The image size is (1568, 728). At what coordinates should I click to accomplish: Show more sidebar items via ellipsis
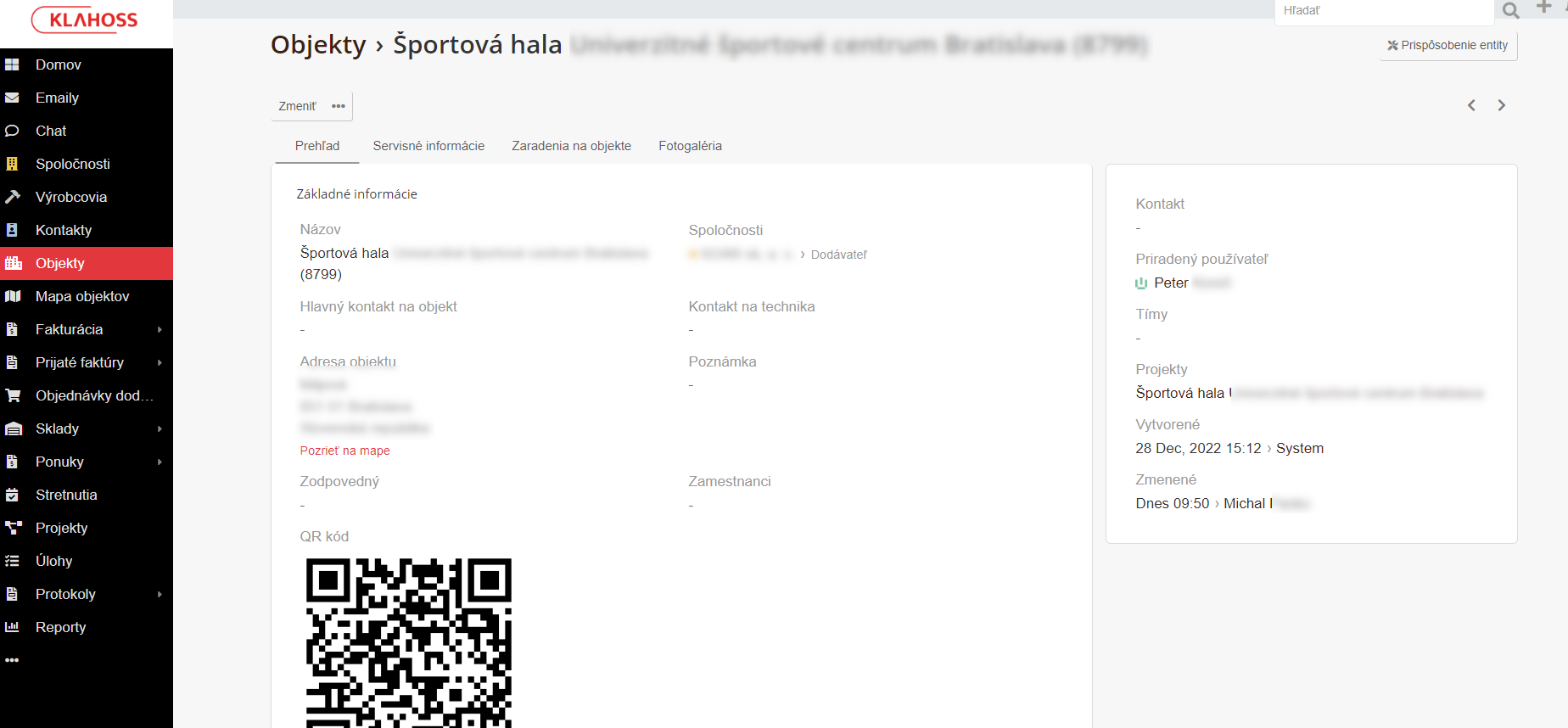click(x=12, y=660)
